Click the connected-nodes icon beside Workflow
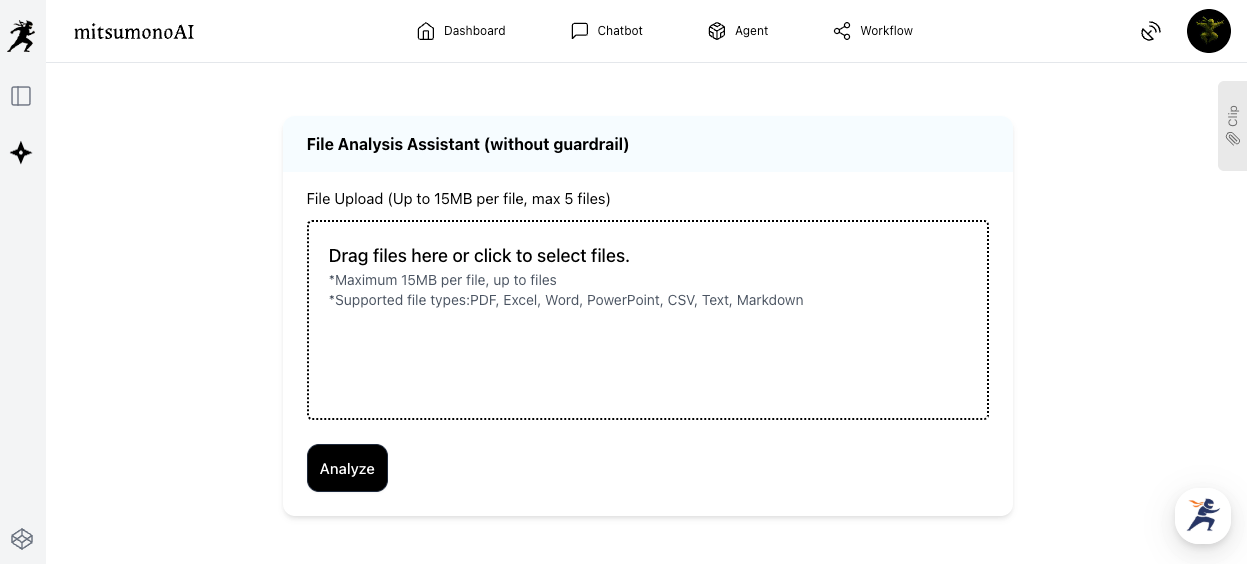The width and height of the screenshot is (1247, 564). coord(842,31)
